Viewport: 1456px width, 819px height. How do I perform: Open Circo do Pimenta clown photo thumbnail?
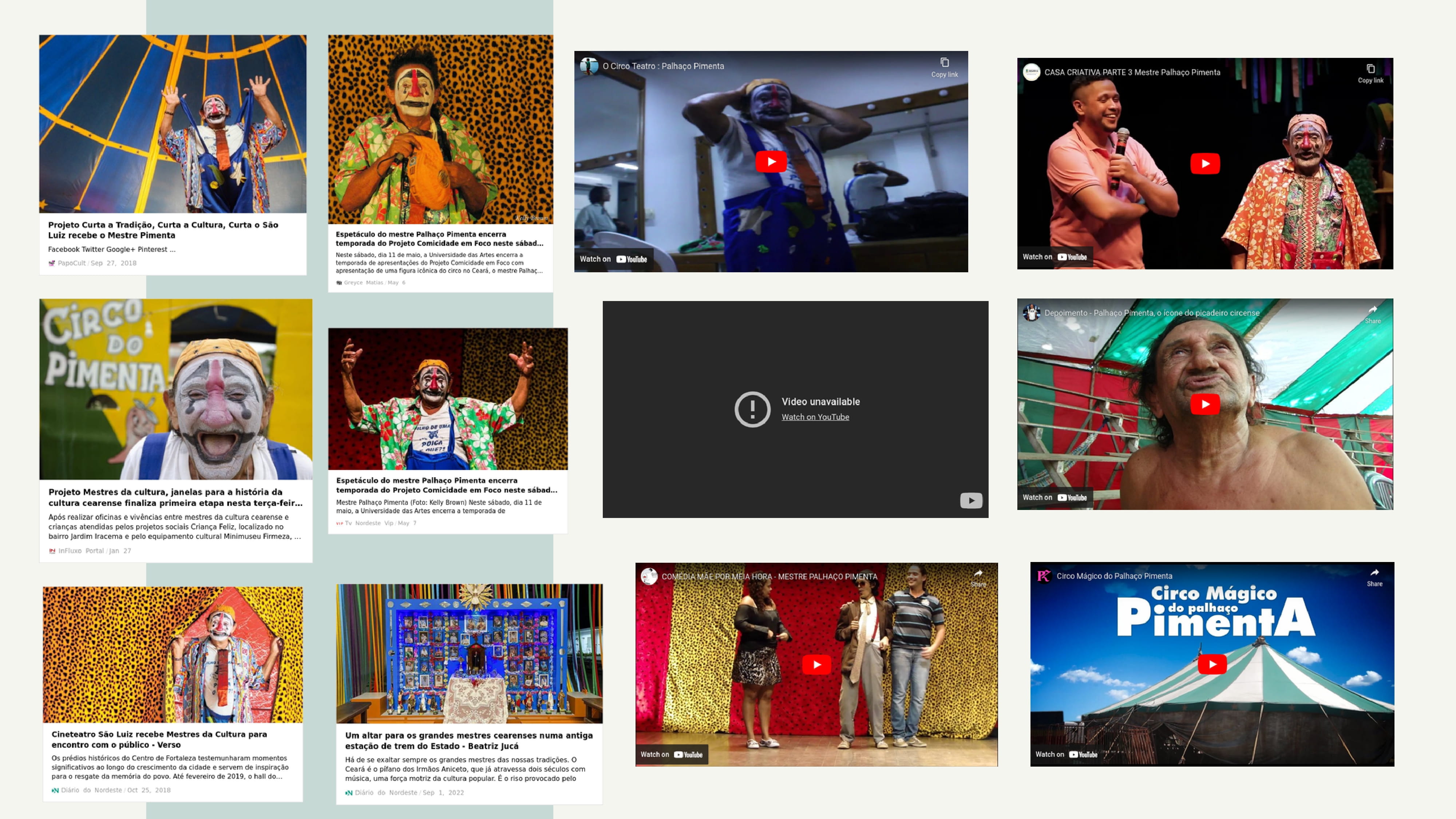click(x=175, y=389)
